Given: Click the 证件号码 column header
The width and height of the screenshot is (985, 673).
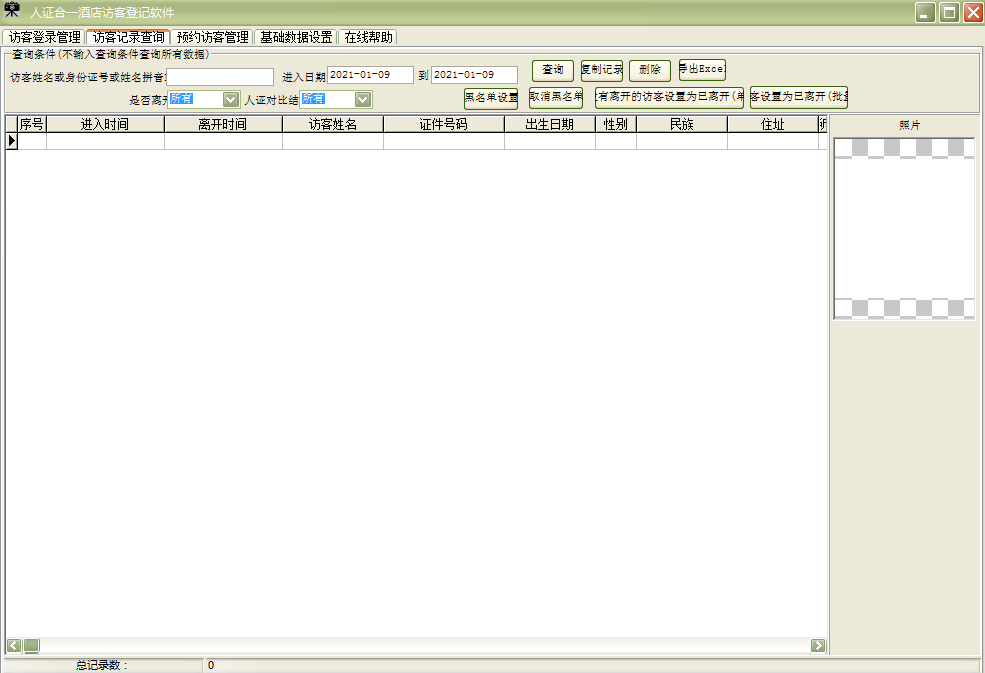Looking at the screenshot, I should coord(444,124).
